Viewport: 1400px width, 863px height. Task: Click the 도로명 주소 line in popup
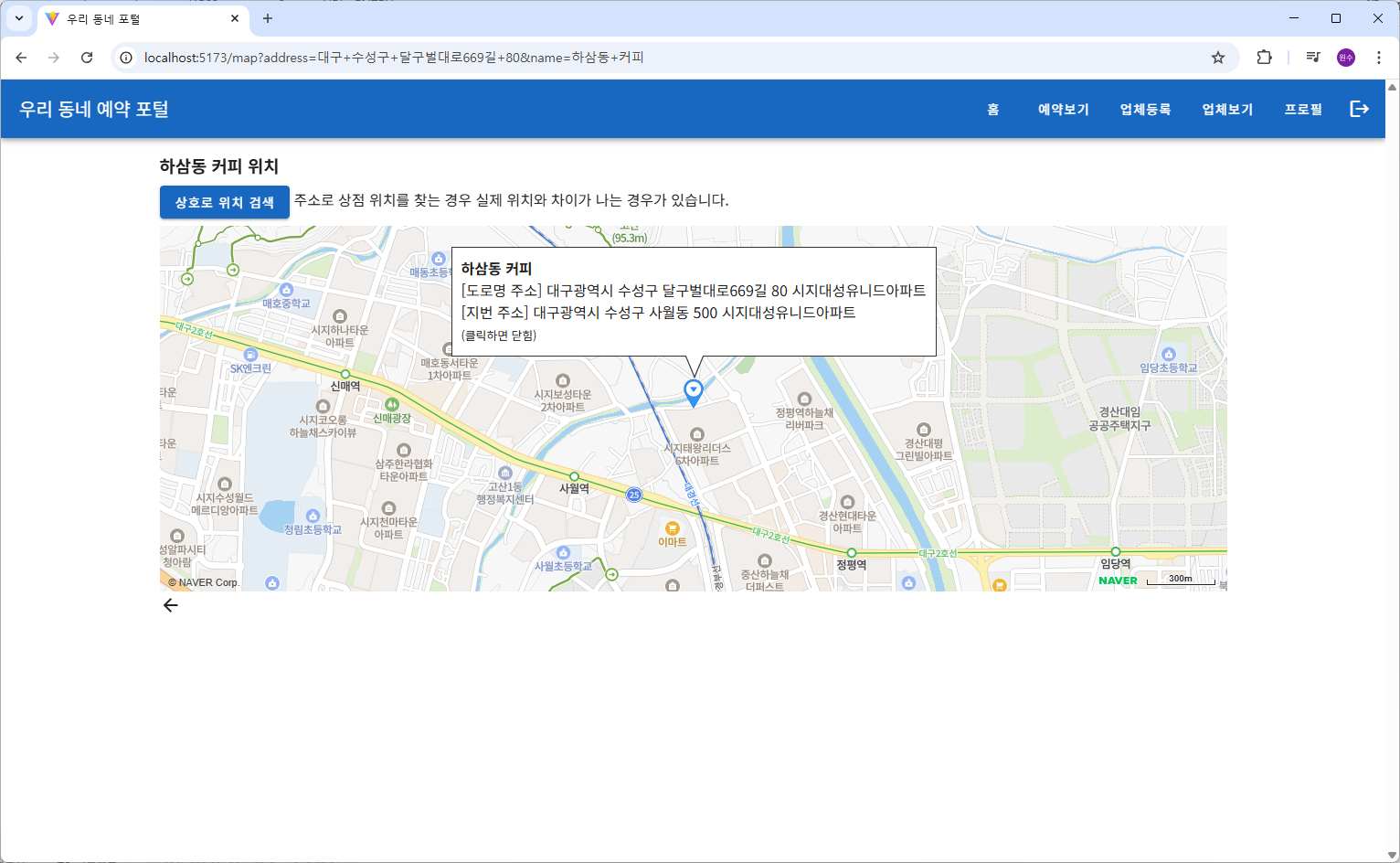click(694, 291)
